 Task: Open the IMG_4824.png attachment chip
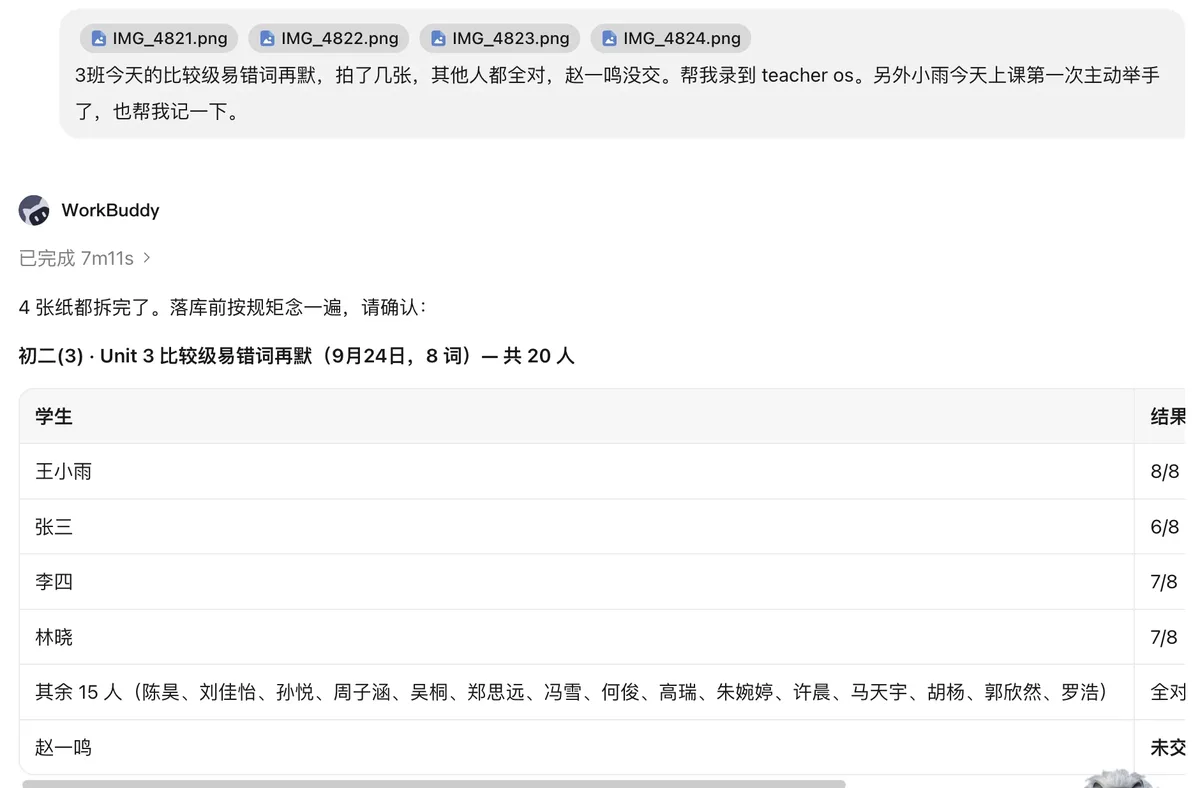[671, 39]
